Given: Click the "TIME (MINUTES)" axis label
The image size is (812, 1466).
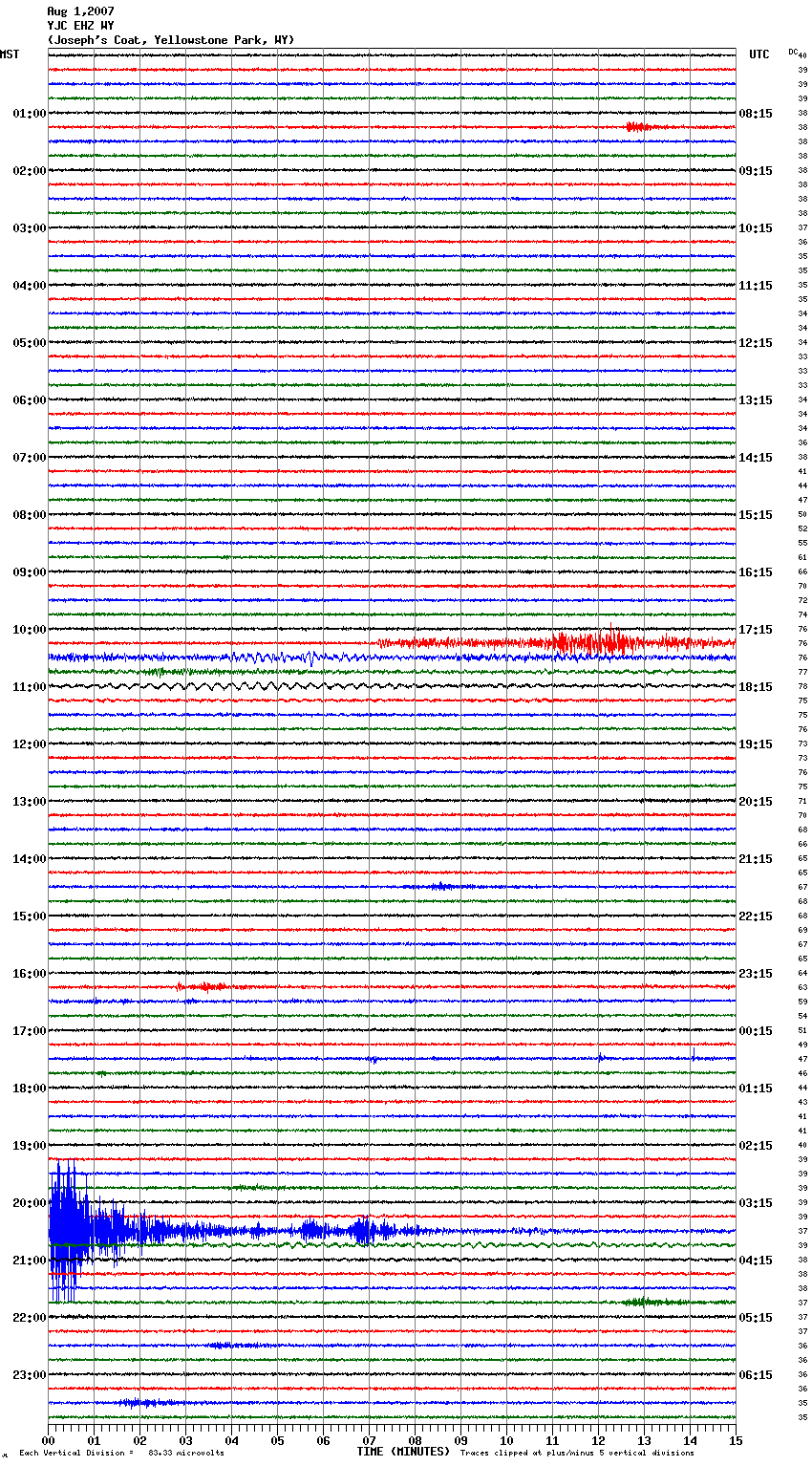Looking at the screenshot, I should (403, 1452).
